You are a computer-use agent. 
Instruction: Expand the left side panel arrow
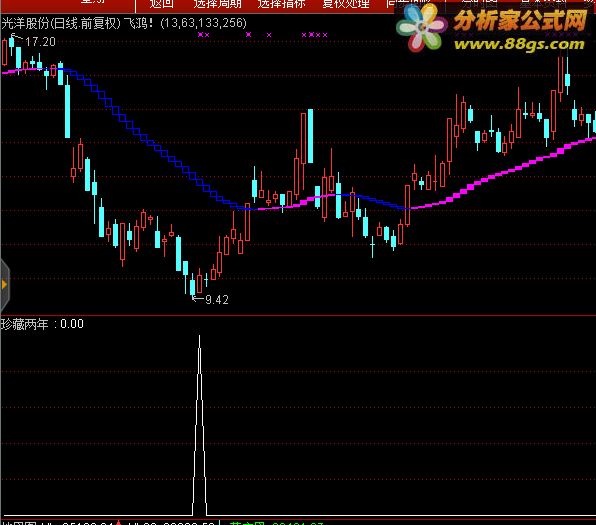point(4,284)
